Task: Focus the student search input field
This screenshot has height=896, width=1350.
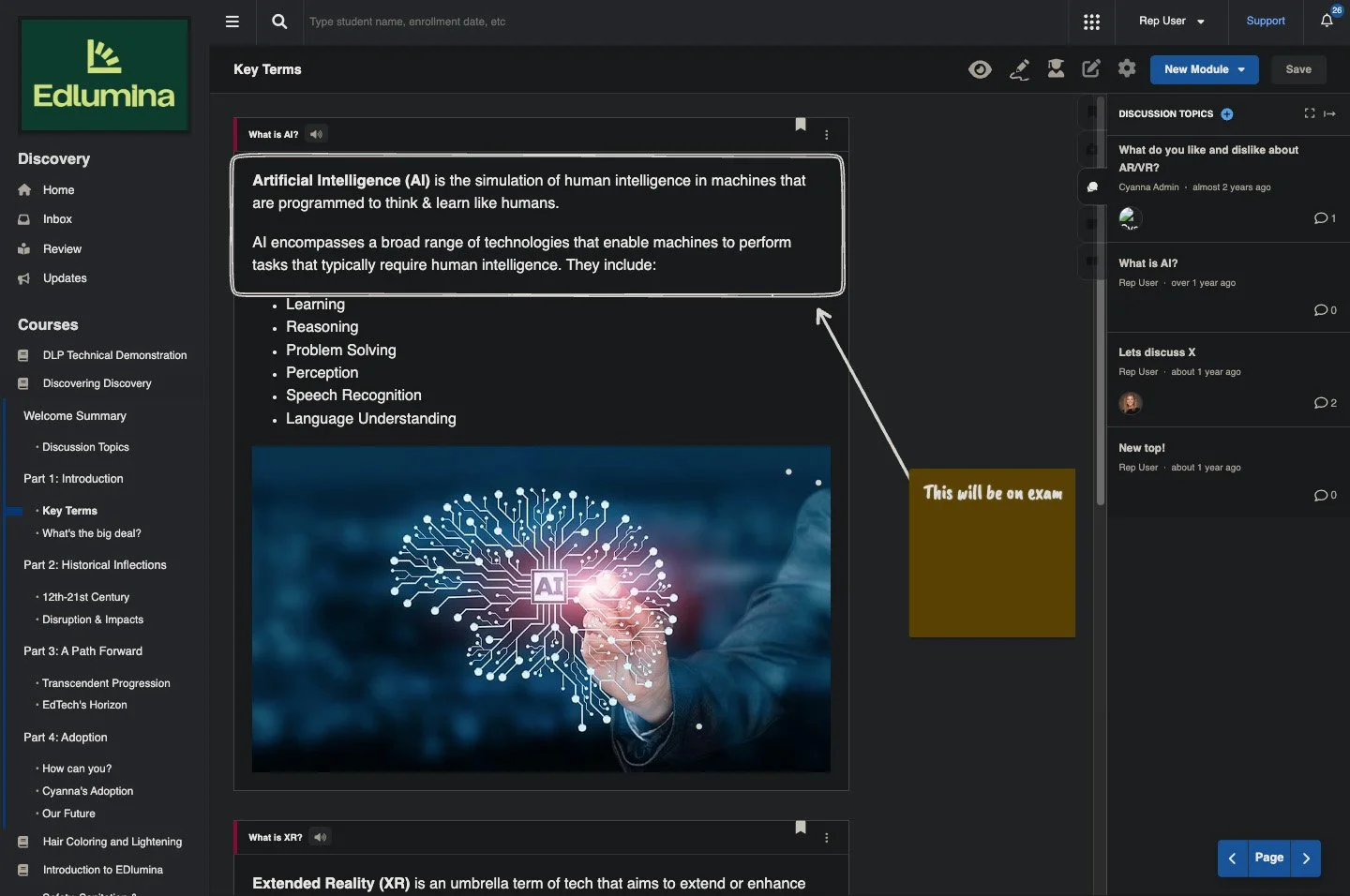Action: pyautogui.click(x=684, y=22)
